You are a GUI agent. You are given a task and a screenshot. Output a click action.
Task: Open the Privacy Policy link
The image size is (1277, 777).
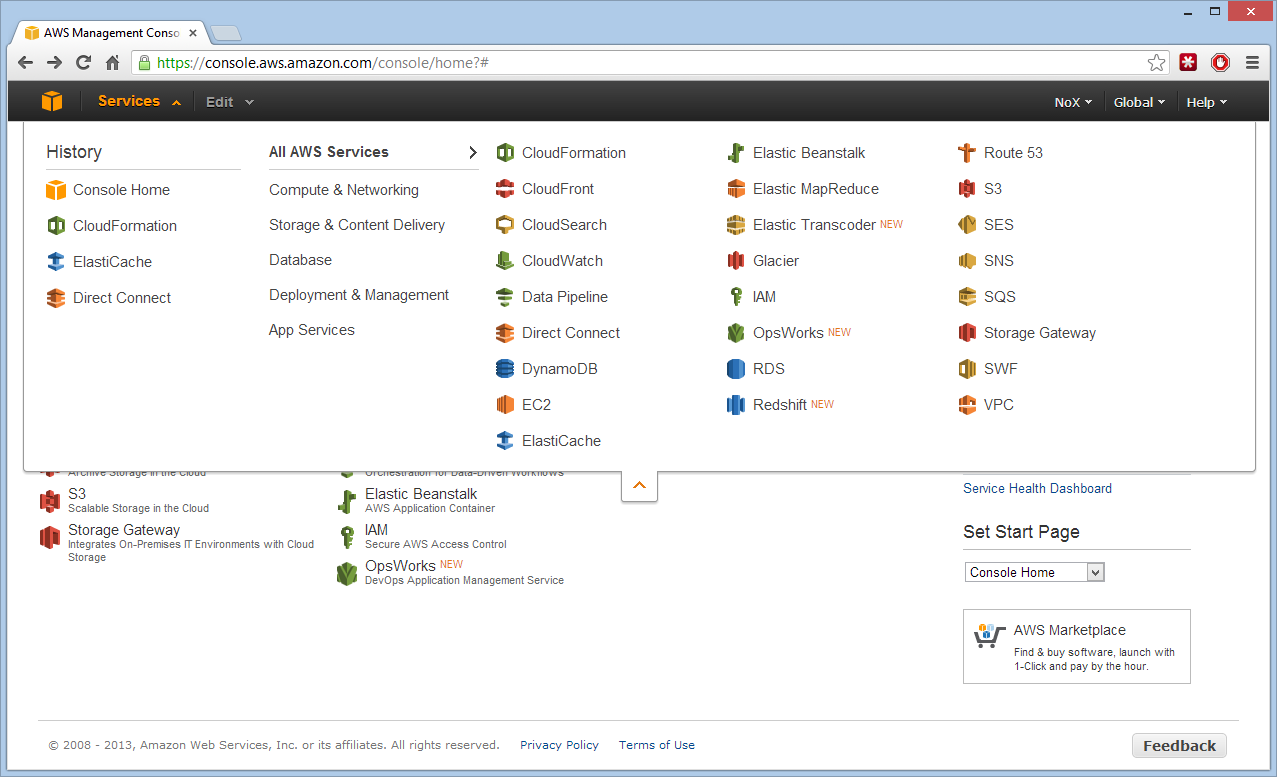pyautogui.click(x=559, y=745)
